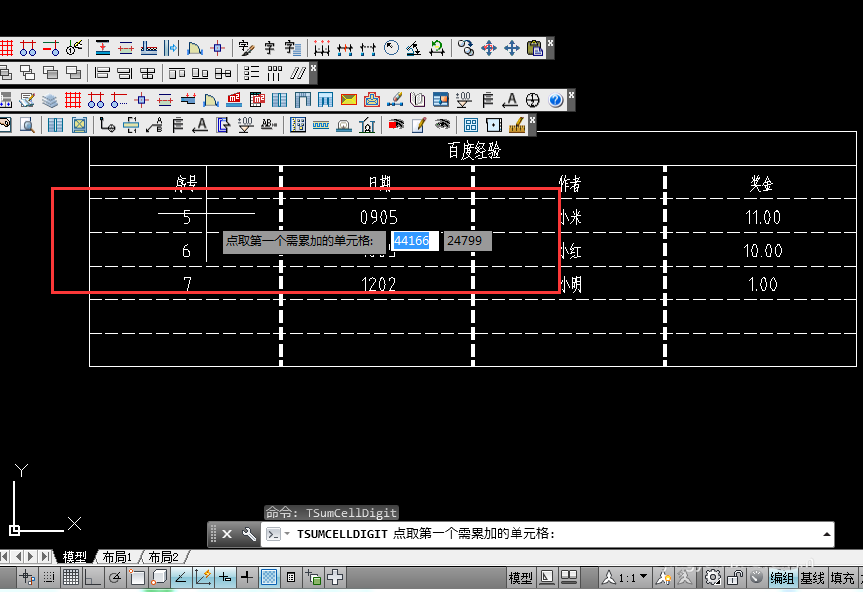
Task: Click the blue four-arrow move icon
Action: 512,48
